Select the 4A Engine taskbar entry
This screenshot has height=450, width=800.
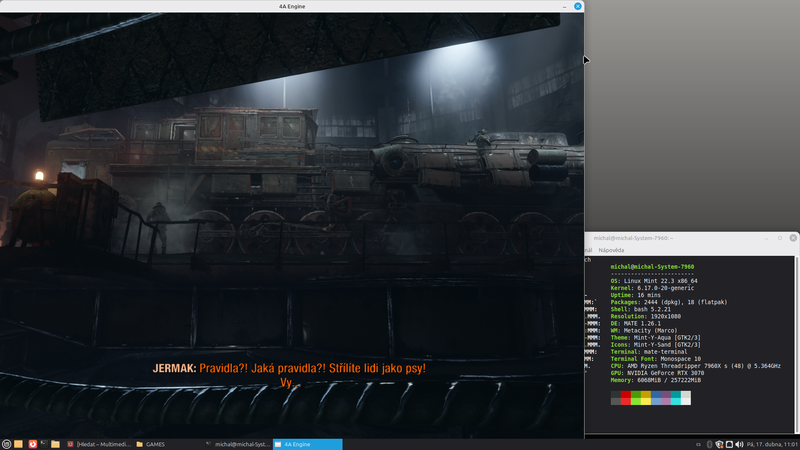(x=307, y=444)
